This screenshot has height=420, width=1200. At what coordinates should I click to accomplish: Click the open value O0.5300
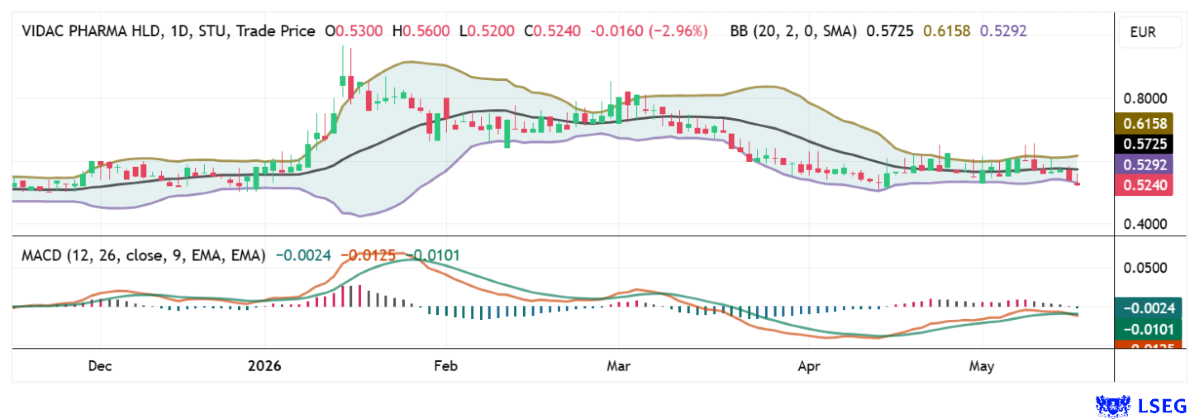[352, 31]
